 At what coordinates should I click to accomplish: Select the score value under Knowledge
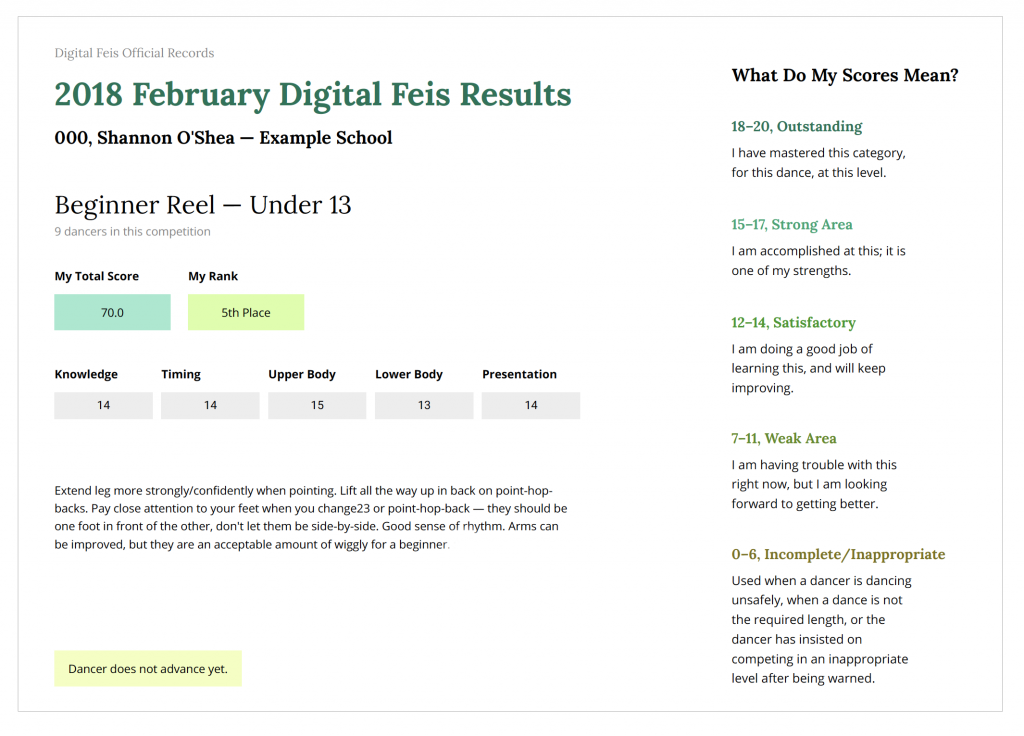tap(103, 405)
